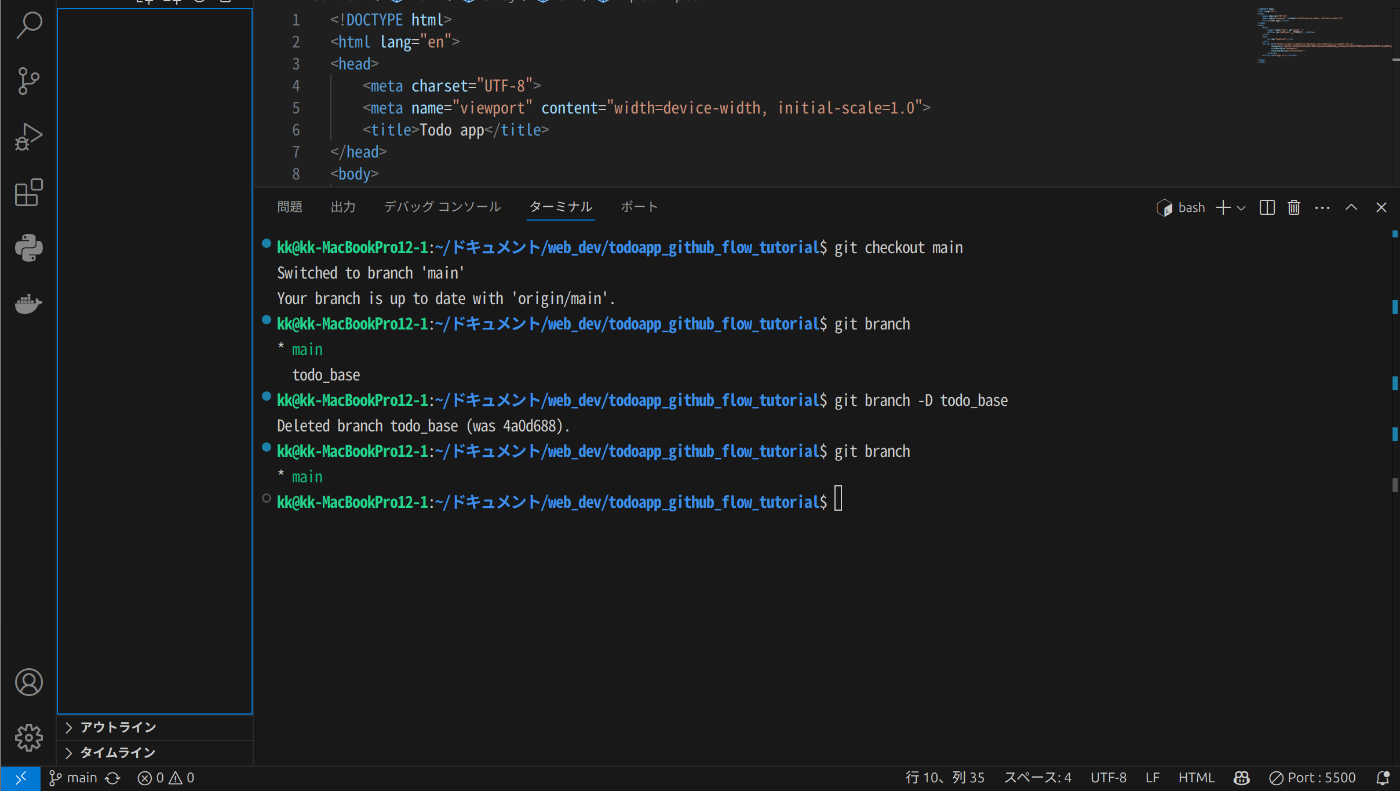This screenshot has width=1400, height=791.
Task: Switch to the ポート panel tab
Action: pos(639,207)
